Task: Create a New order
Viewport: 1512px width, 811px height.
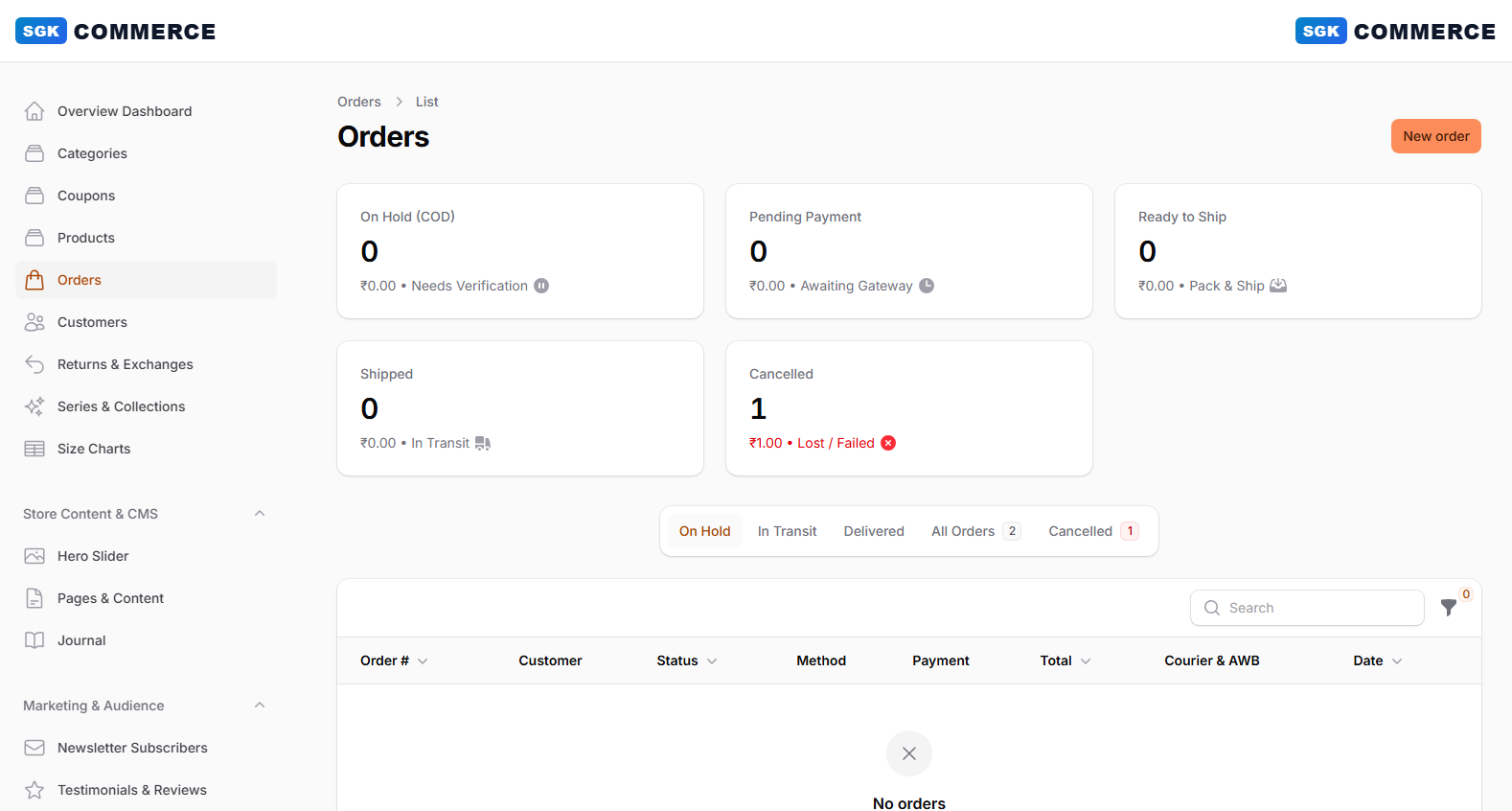Action: (1436, 136)
